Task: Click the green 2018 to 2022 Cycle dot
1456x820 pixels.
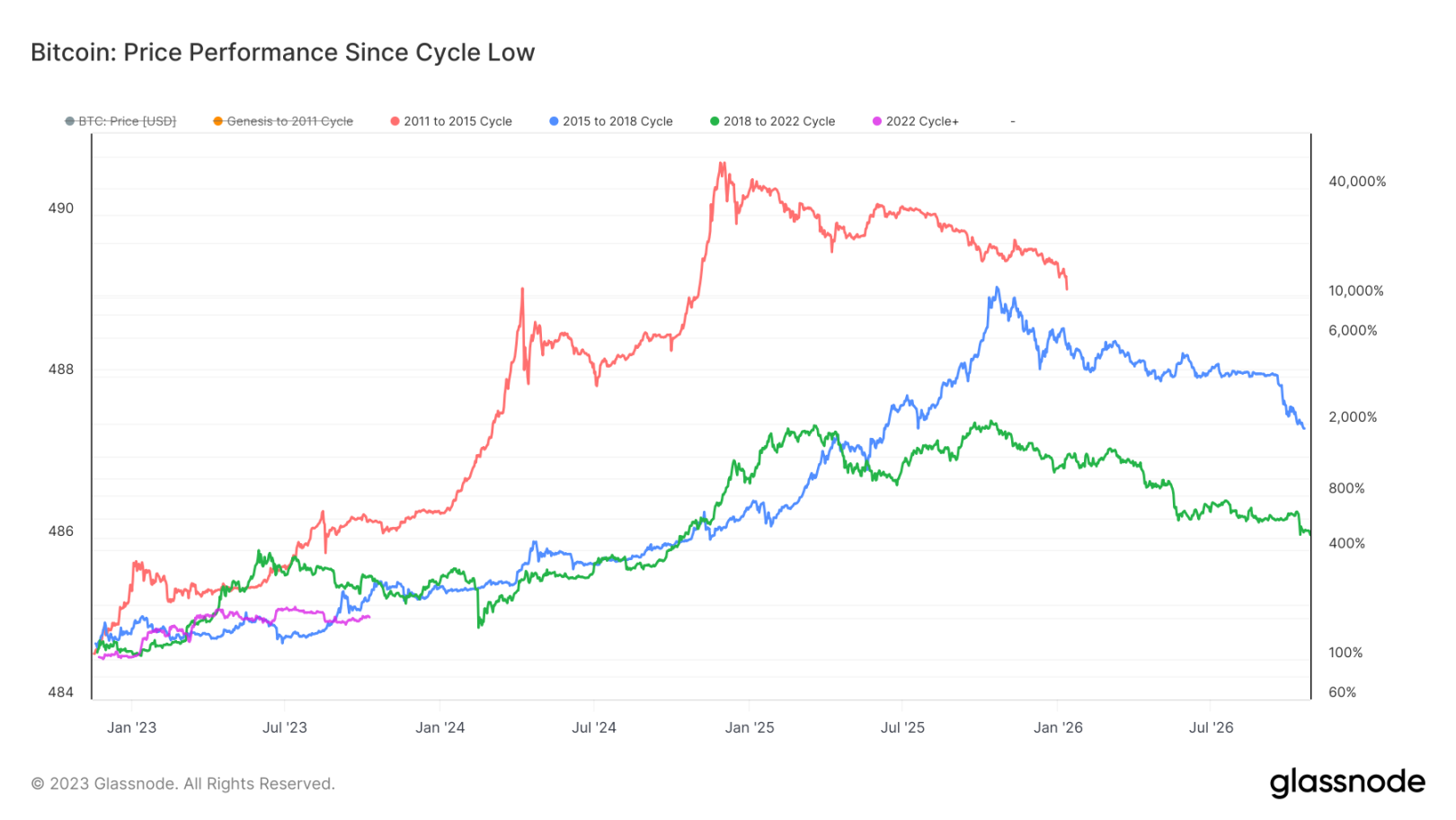Action: [x=715, y=121]
